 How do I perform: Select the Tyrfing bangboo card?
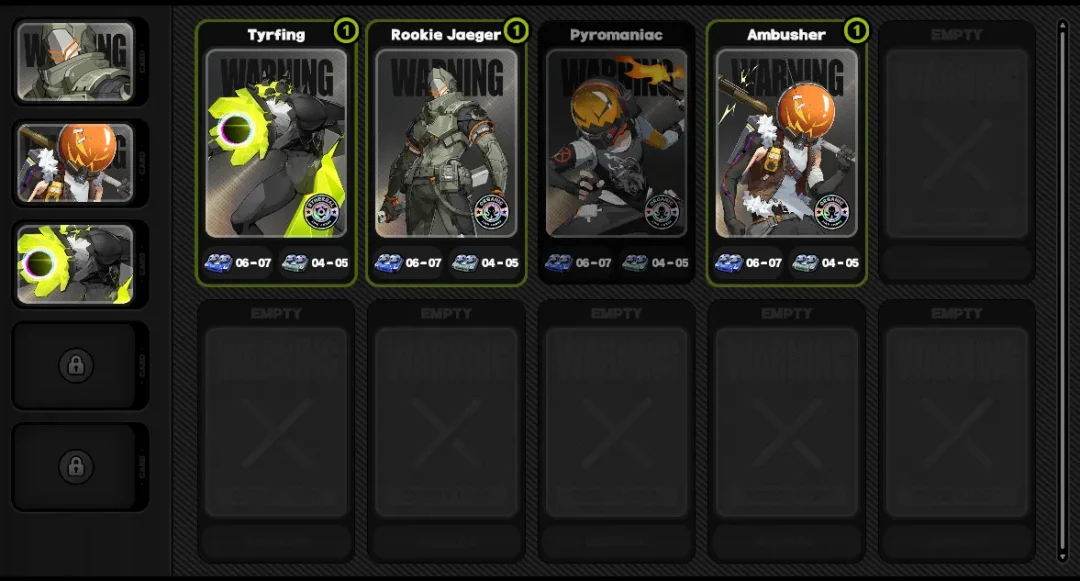(276, 153)
